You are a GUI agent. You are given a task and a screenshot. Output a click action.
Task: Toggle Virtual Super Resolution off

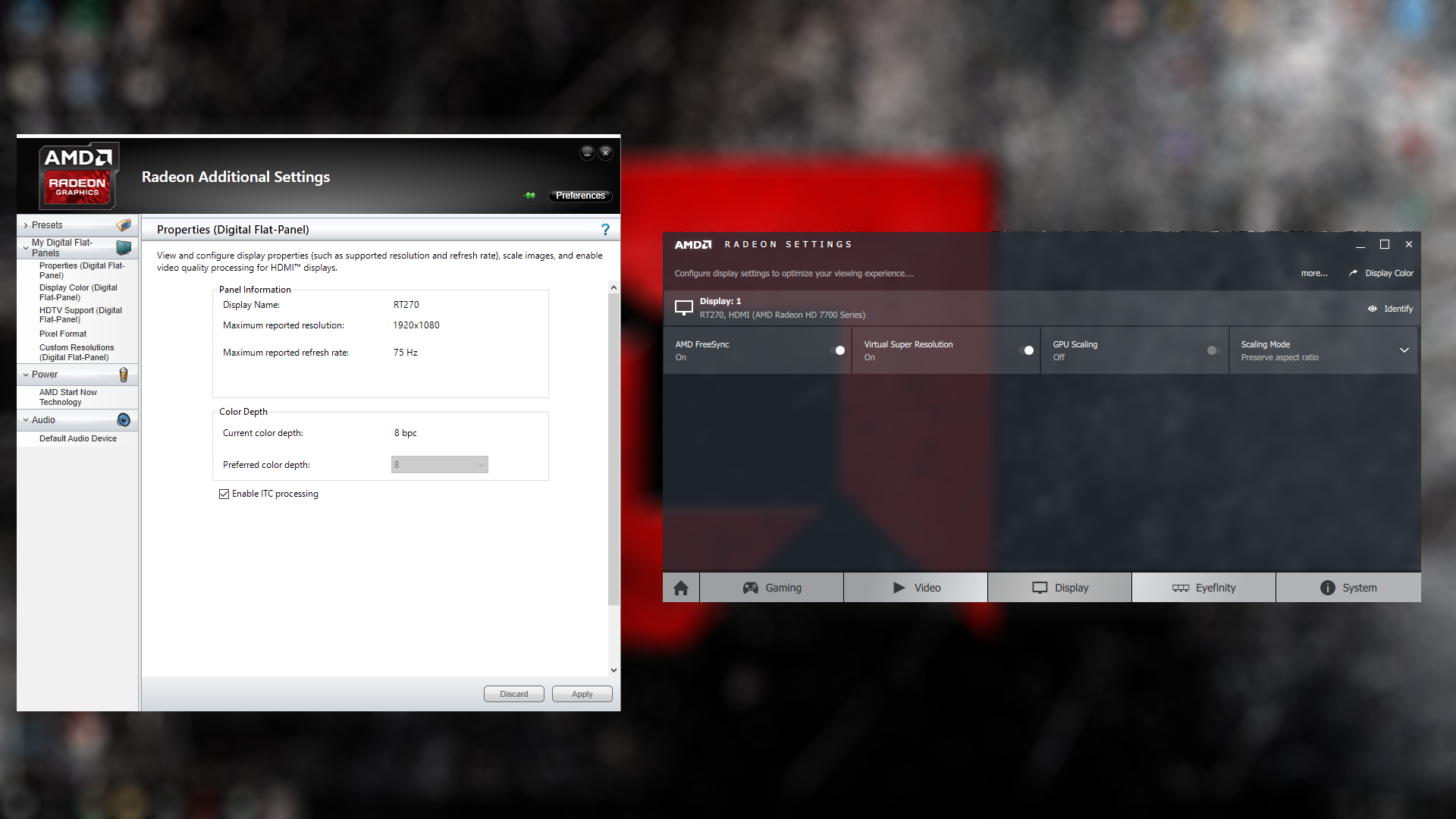point(1025,350)
